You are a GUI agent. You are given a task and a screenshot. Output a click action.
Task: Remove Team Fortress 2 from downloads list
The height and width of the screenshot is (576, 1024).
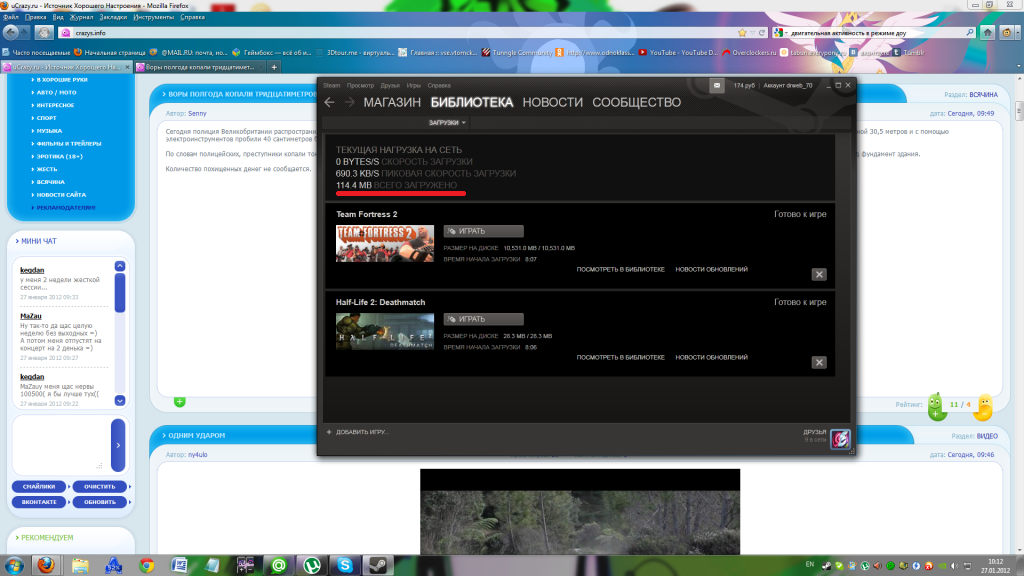819,274
